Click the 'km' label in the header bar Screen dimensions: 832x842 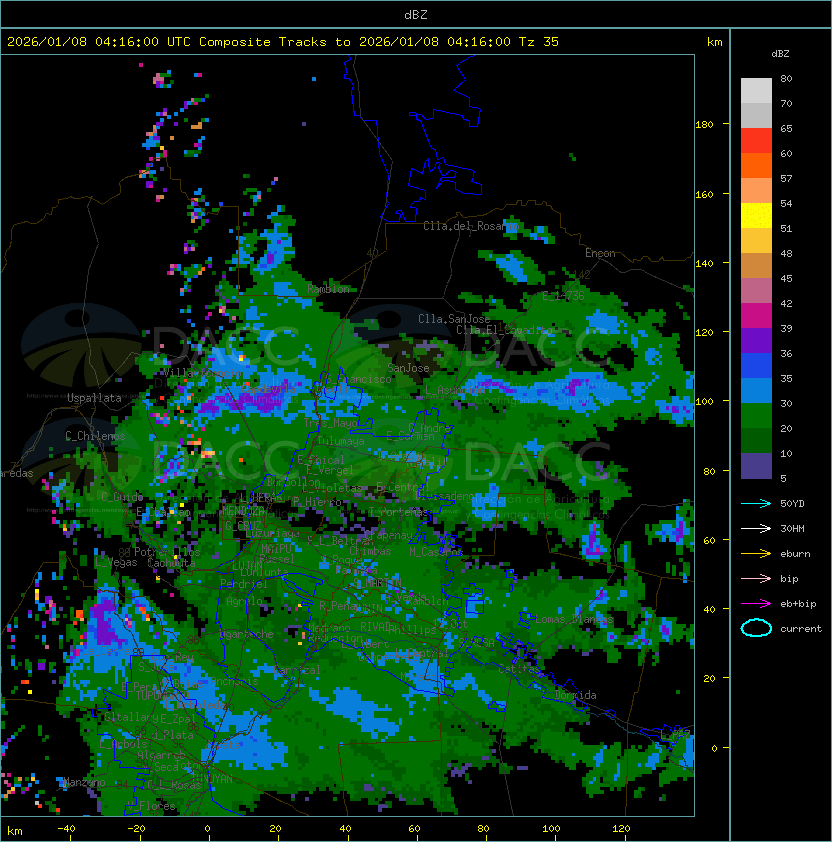tap(714, 42)
